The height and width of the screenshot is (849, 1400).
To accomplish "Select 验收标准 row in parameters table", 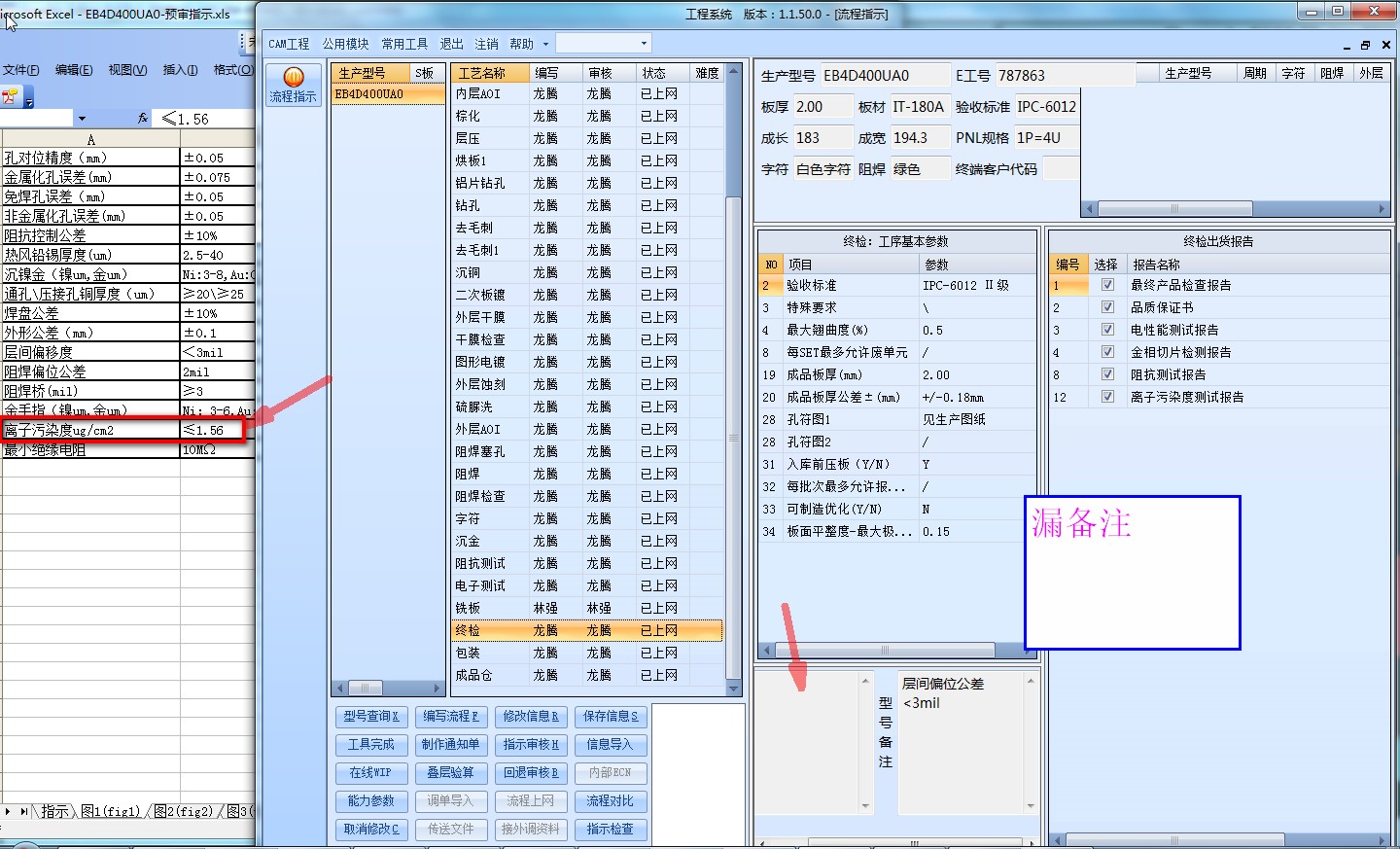I will click(x=896, y=285).
